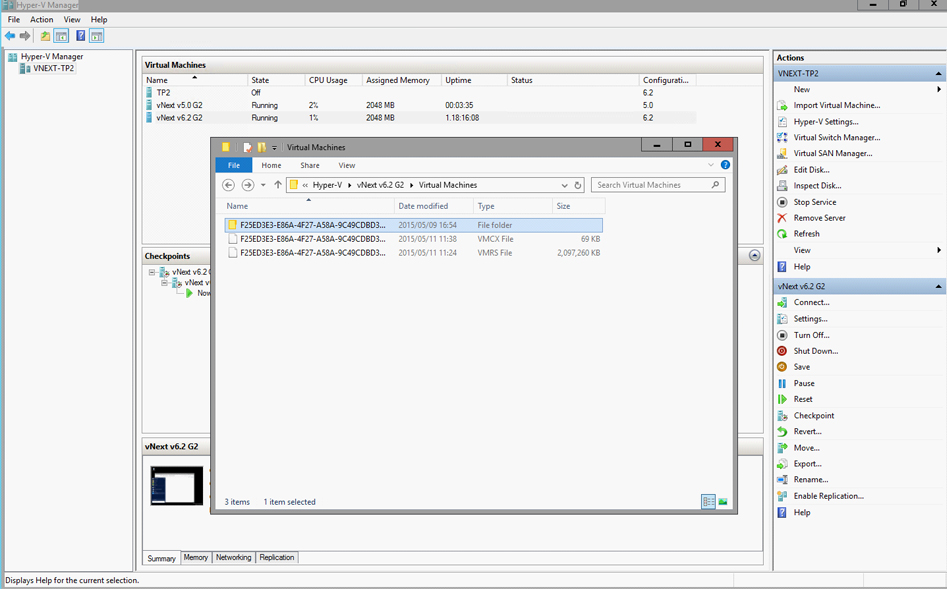Open the Explorer blue File tab
The height and width of the screenshot is (589, 947).
234,166
